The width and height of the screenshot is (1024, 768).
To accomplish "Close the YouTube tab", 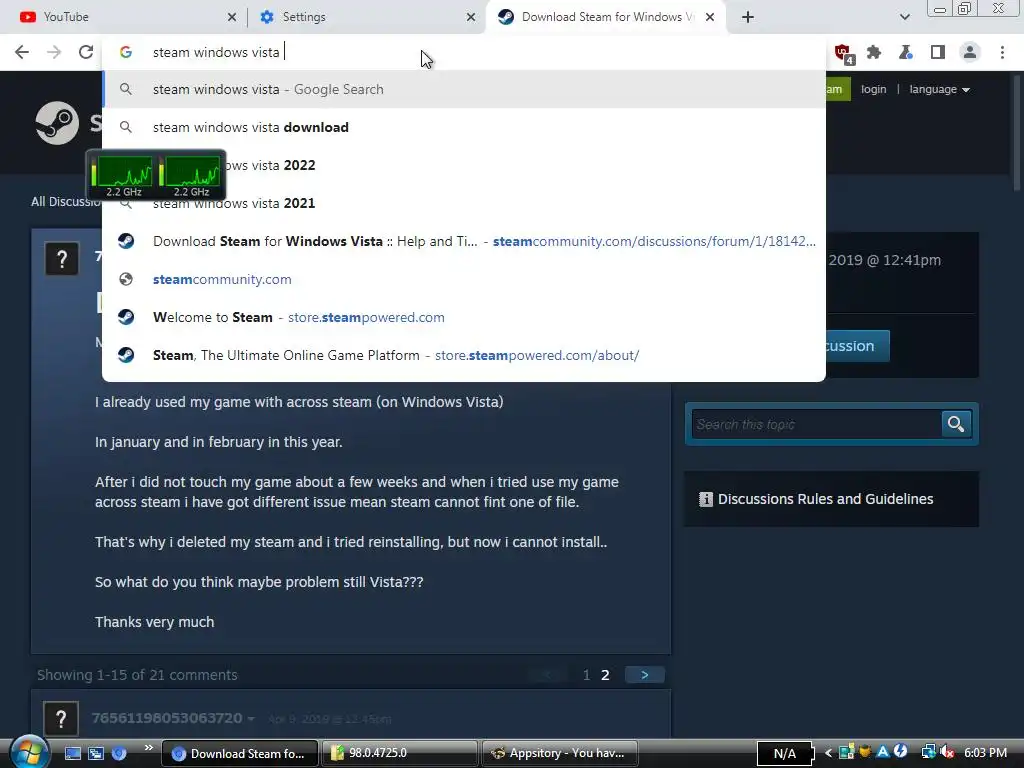I will click(232, 17).
